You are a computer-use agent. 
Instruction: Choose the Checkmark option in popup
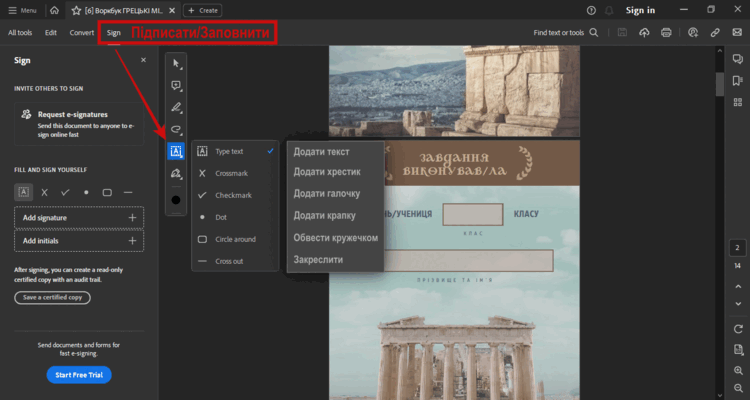[x=235, y=195]
